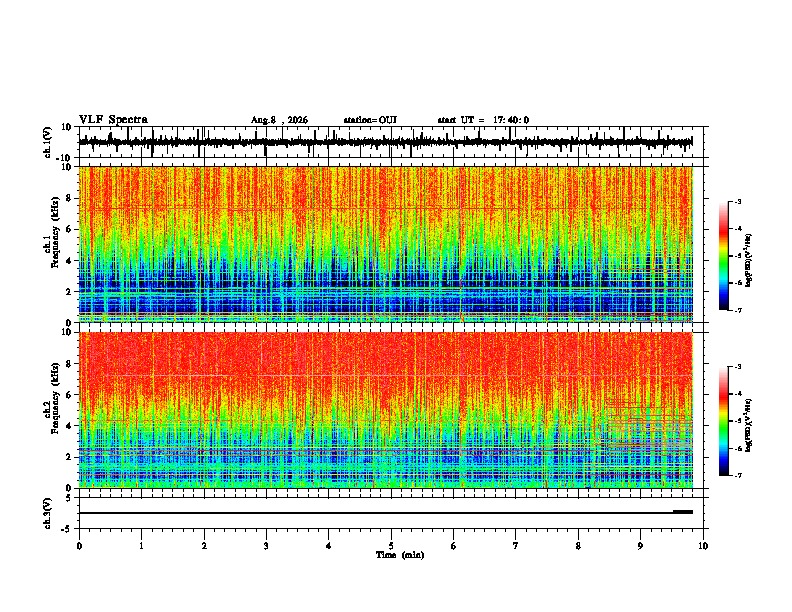This screenshot has width=792, height=612.
Task: Click the "-3" label on ch.1 colorbar
Action: click(x=737, y=201)
